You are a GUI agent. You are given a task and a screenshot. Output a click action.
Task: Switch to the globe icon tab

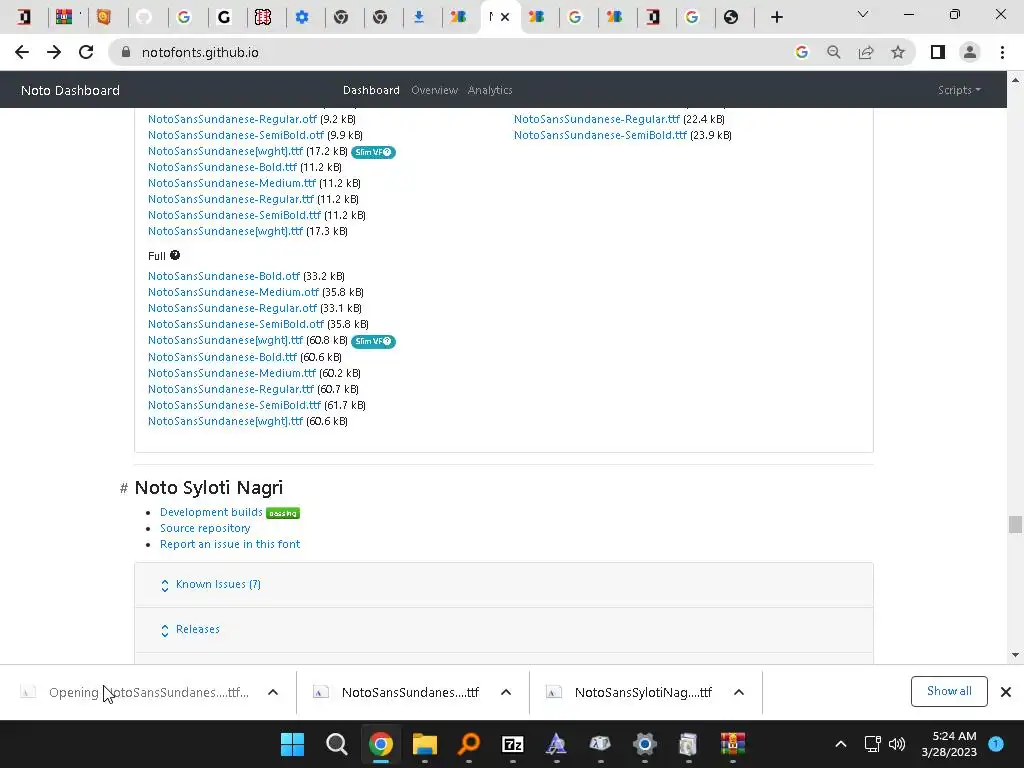731,17
